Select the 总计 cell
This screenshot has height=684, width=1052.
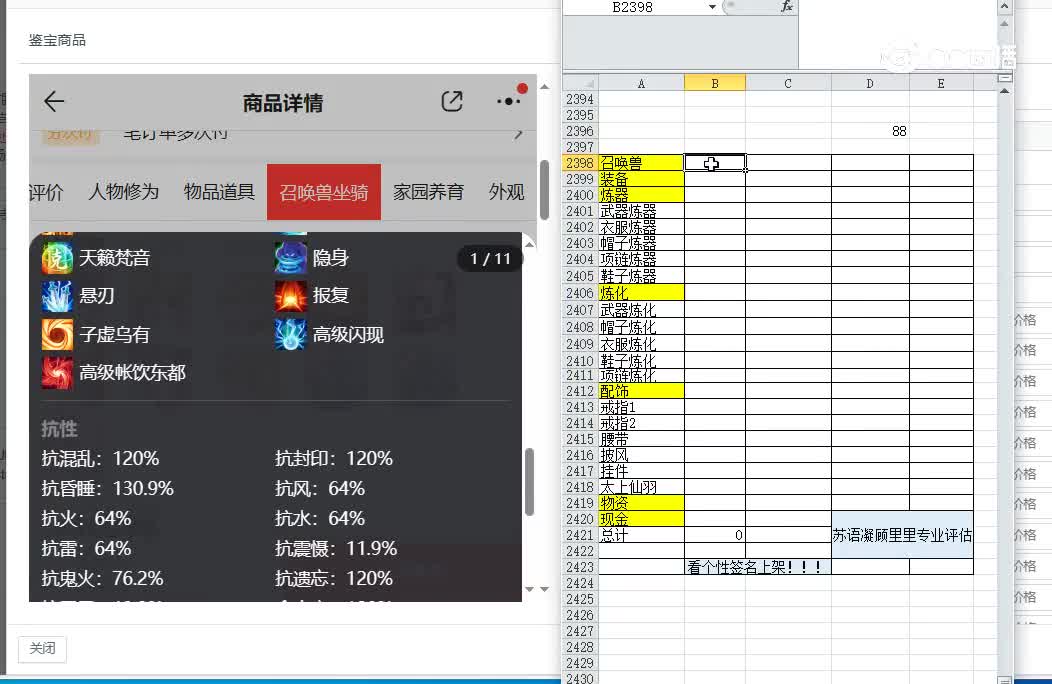pos(641,535)
